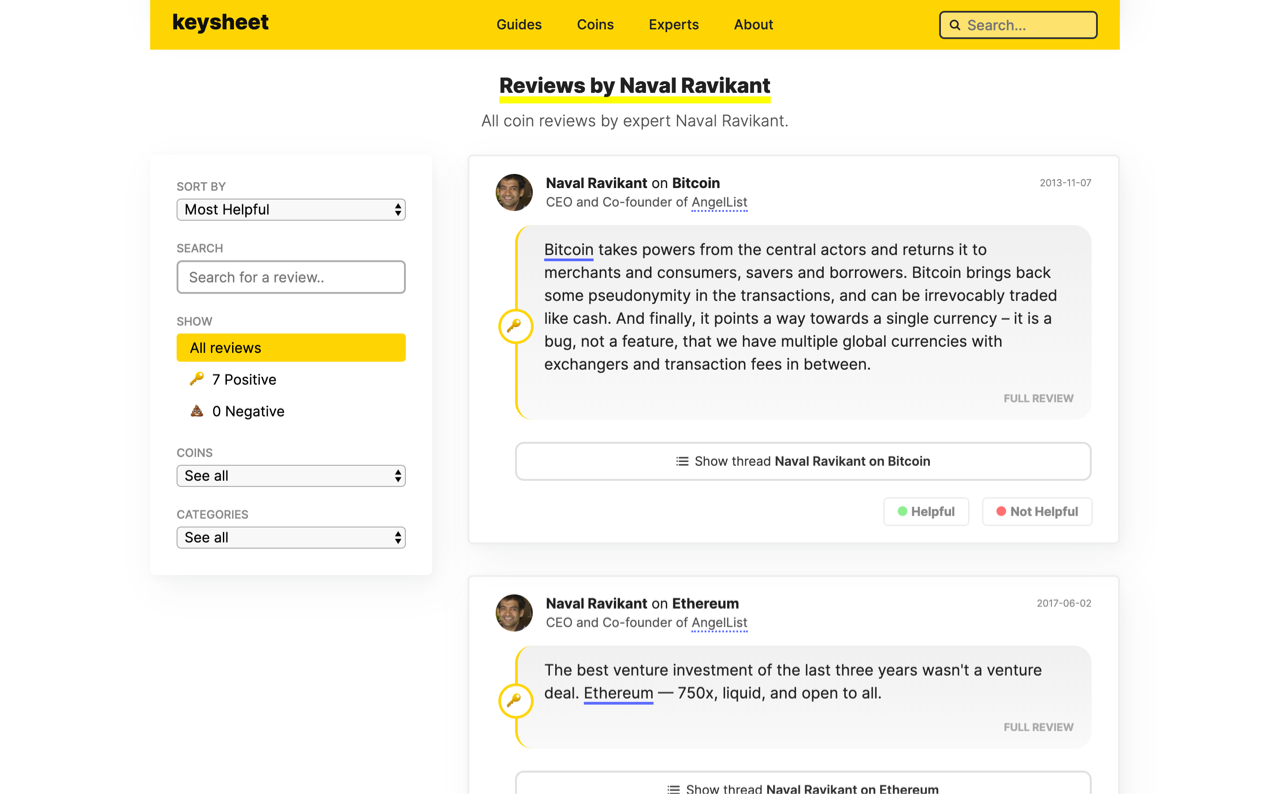Click the list icon in Bitcoin thread button
Image resolution: width=1270 pixels, height=794 pixels.
pos(682,461)
